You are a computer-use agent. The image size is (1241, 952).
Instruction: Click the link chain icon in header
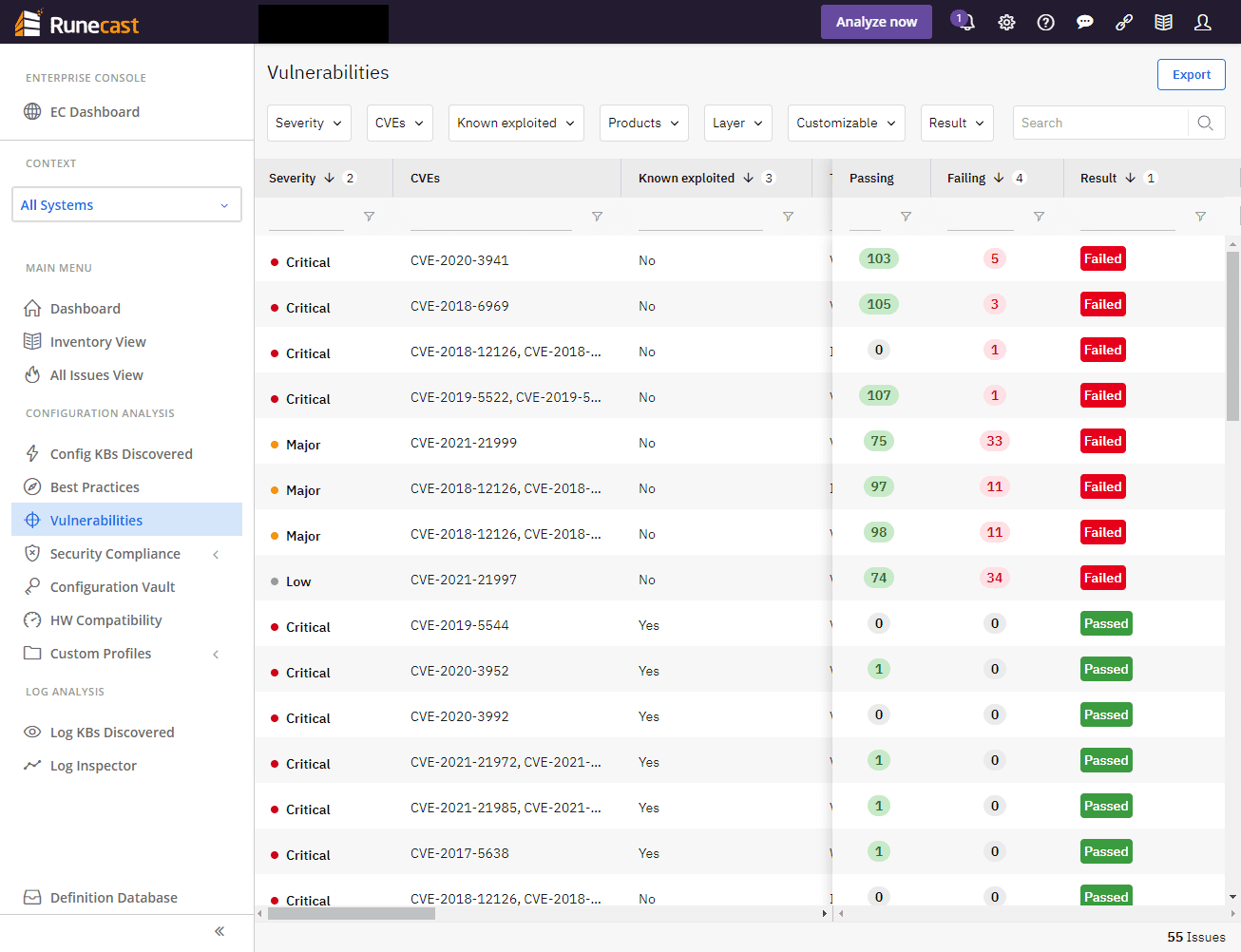(x=1124, y=22)
